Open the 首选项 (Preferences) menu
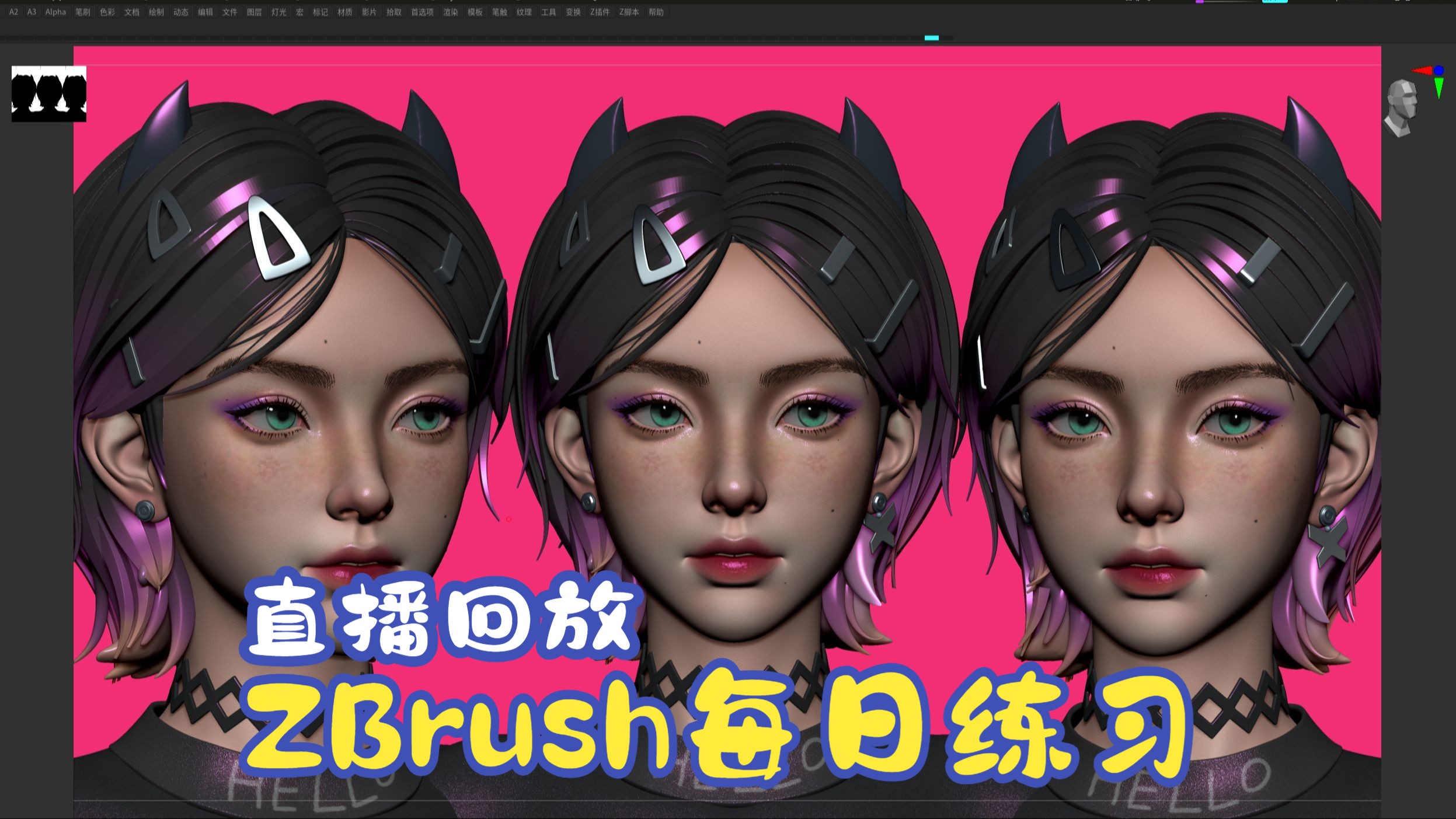 pos(423,12)
